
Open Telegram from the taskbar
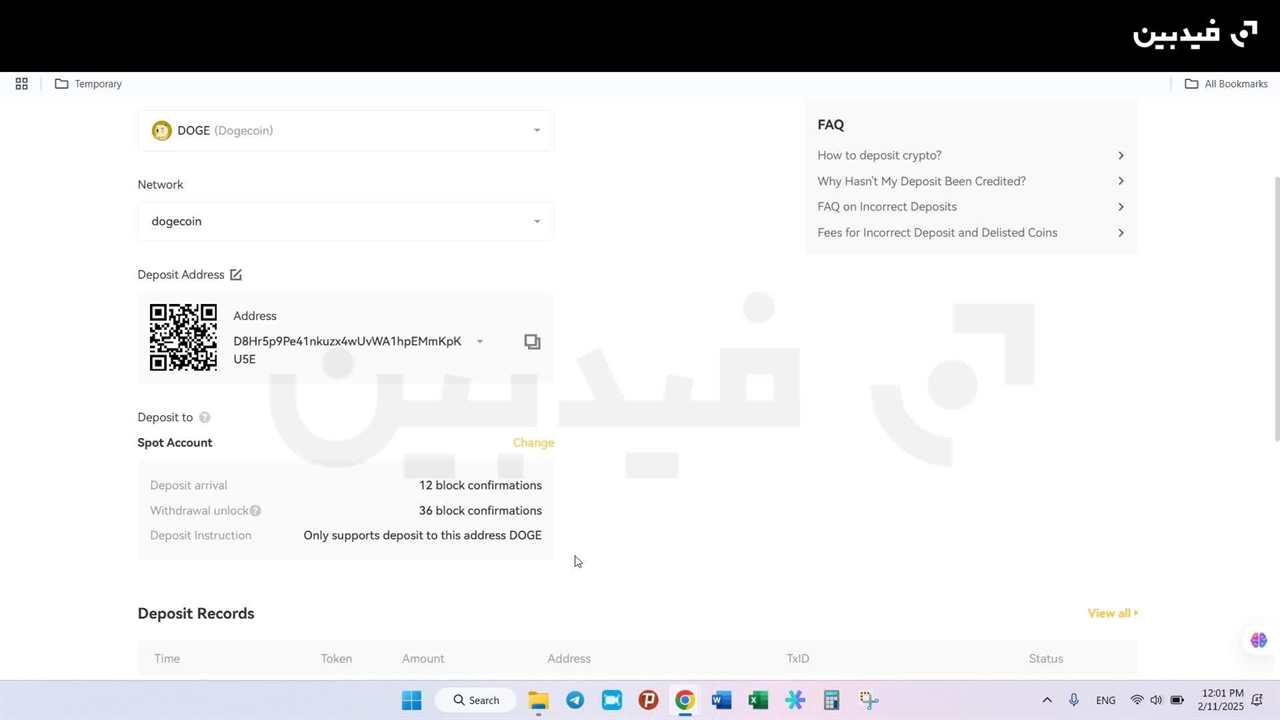coord(575,700)
